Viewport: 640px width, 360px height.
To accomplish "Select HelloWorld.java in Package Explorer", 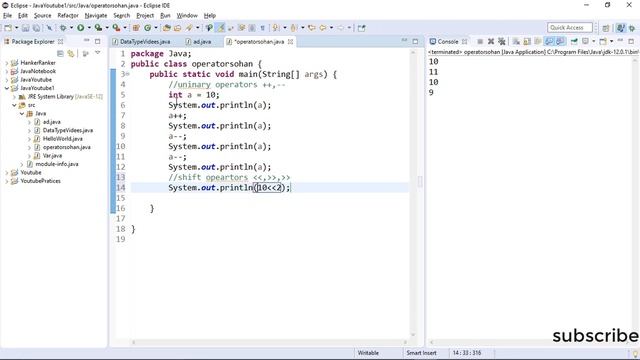I will (62, 139).
